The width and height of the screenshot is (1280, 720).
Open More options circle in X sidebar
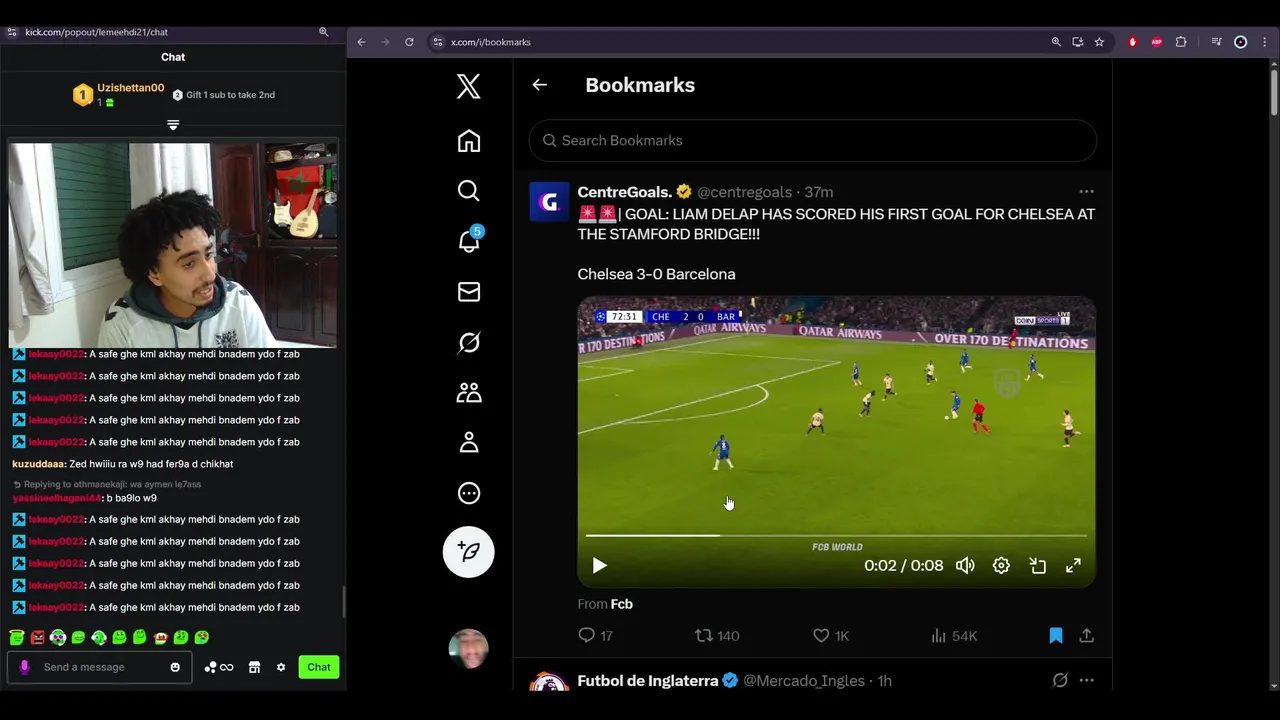click(468, 493)
